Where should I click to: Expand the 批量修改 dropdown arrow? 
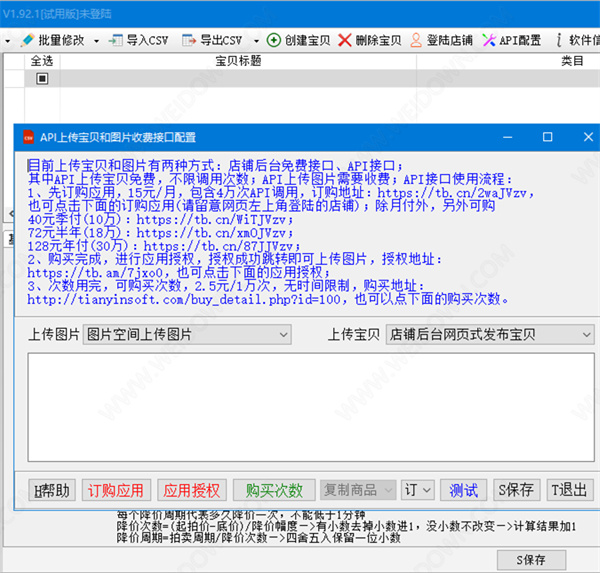(96, 41)
